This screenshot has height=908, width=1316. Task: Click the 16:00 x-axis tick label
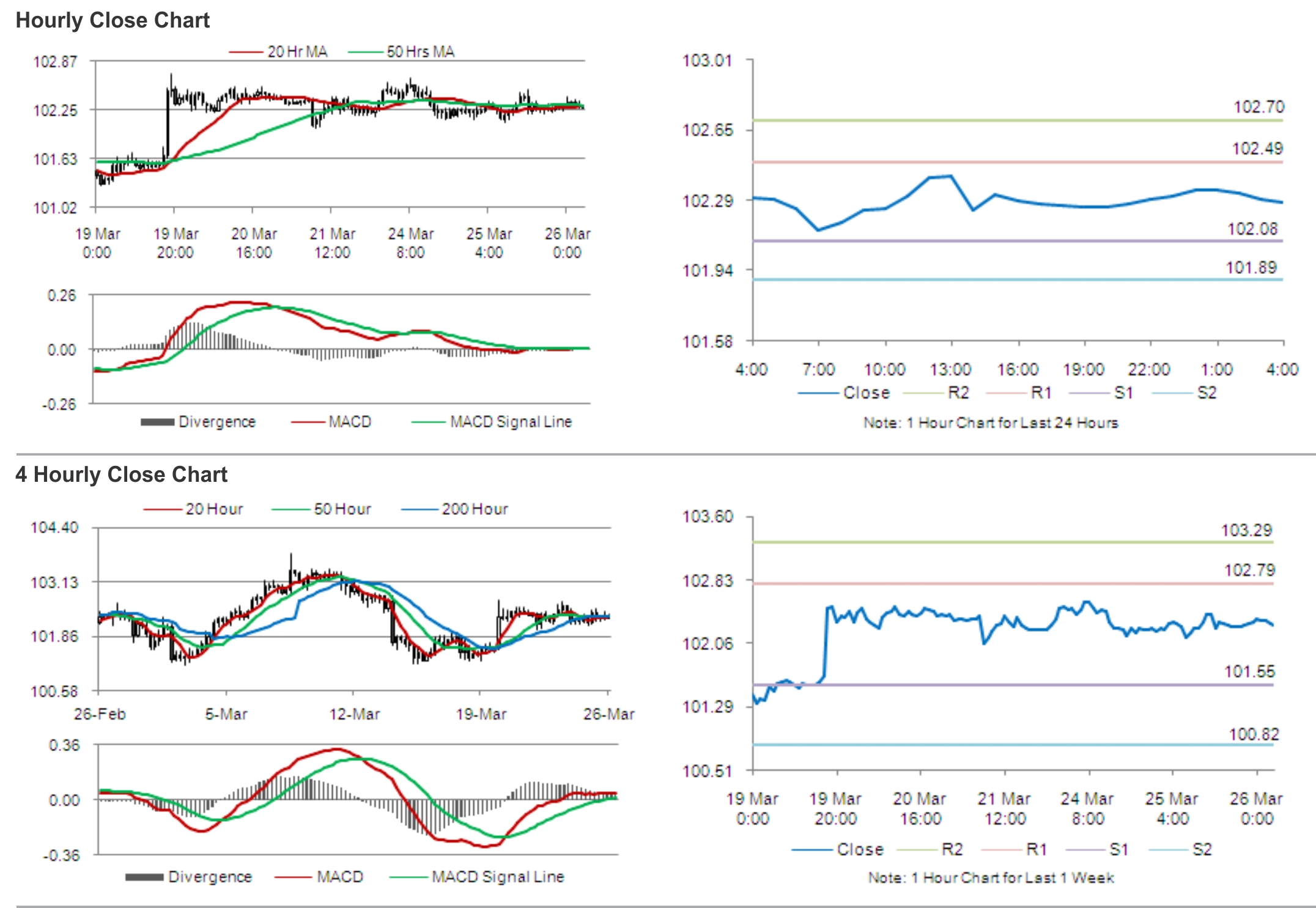point(1018,369)
